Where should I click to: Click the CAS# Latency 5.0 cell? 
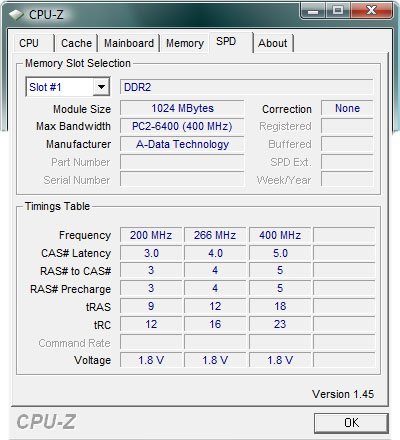click(x=280, y=253)
